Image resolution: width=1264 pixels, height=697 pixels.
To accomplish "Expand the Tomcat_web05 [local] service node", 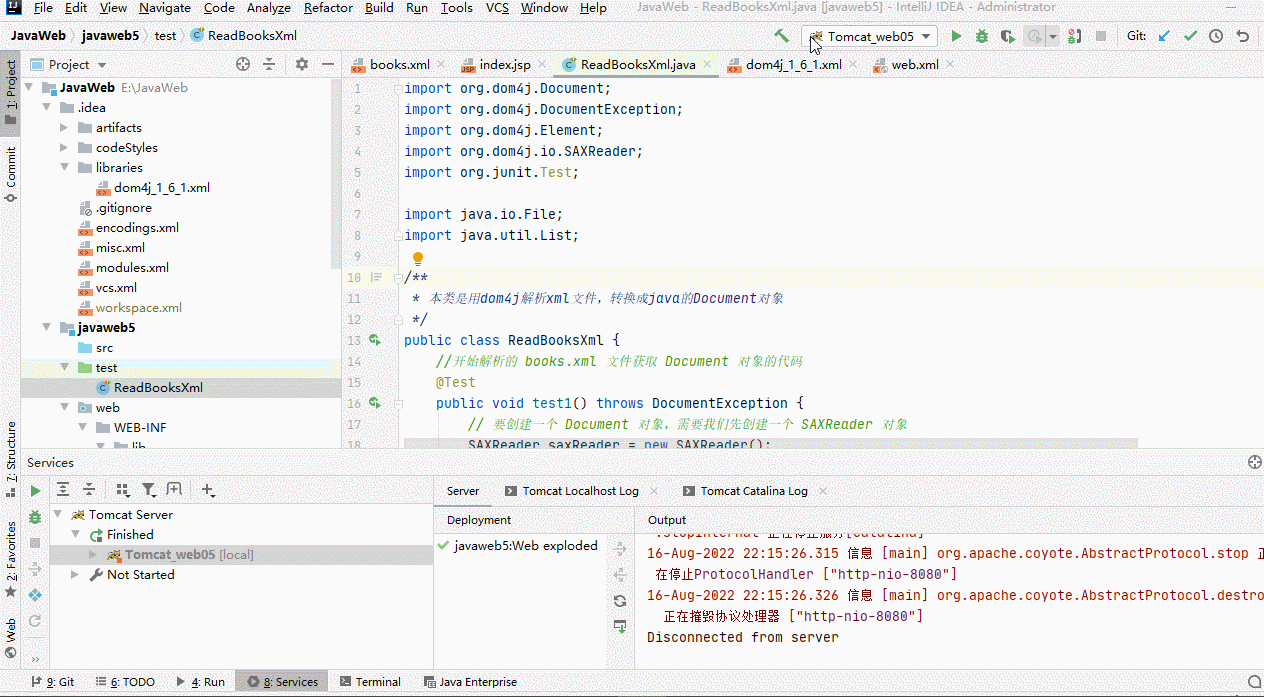I will (x=93, y=555).
